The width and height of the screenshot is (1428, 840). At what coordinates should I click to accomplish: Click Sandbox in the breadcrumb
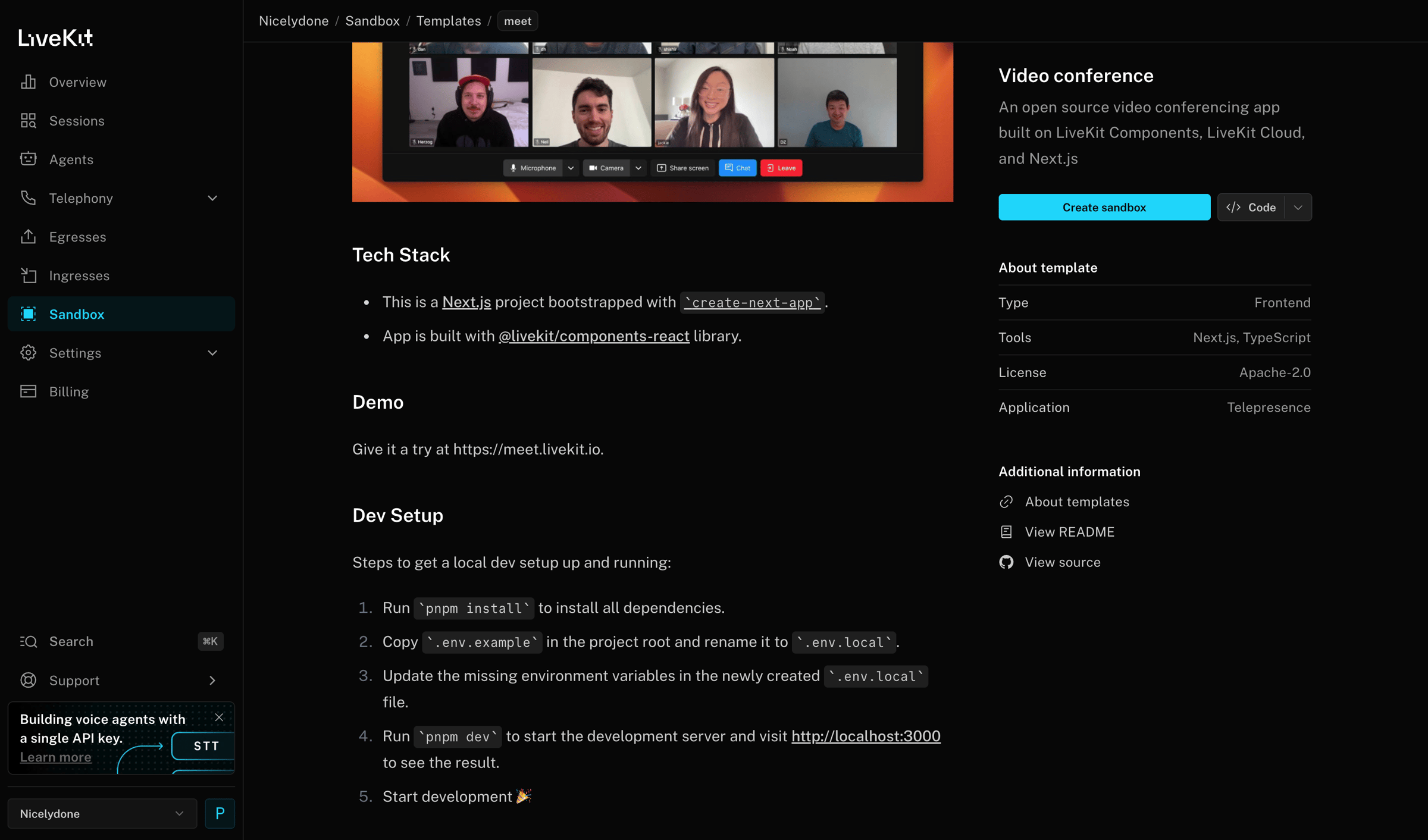tap(372, 21)
